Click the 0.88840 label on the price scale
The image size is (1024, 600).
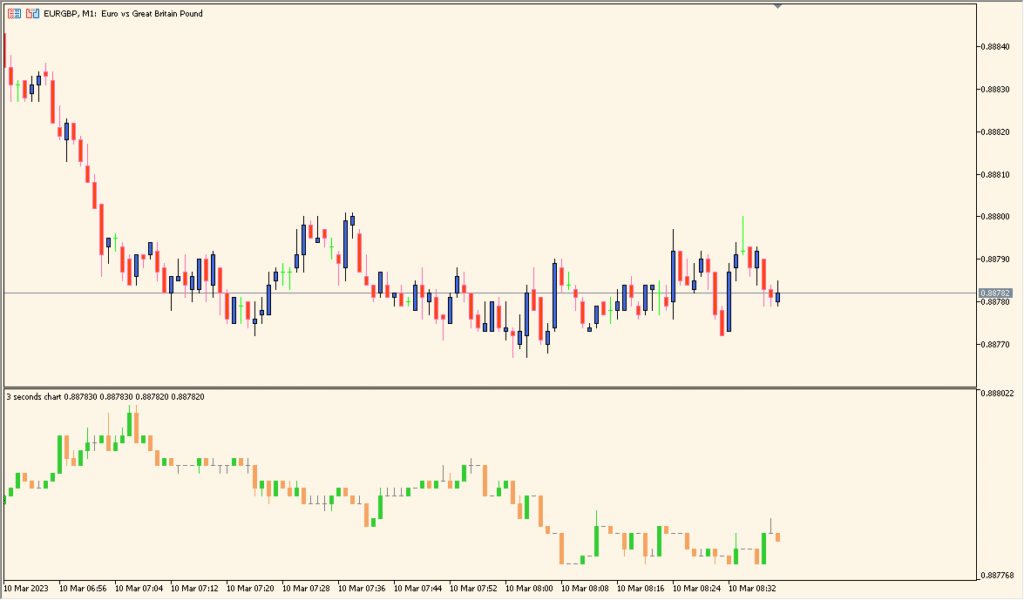pos(994,45)
